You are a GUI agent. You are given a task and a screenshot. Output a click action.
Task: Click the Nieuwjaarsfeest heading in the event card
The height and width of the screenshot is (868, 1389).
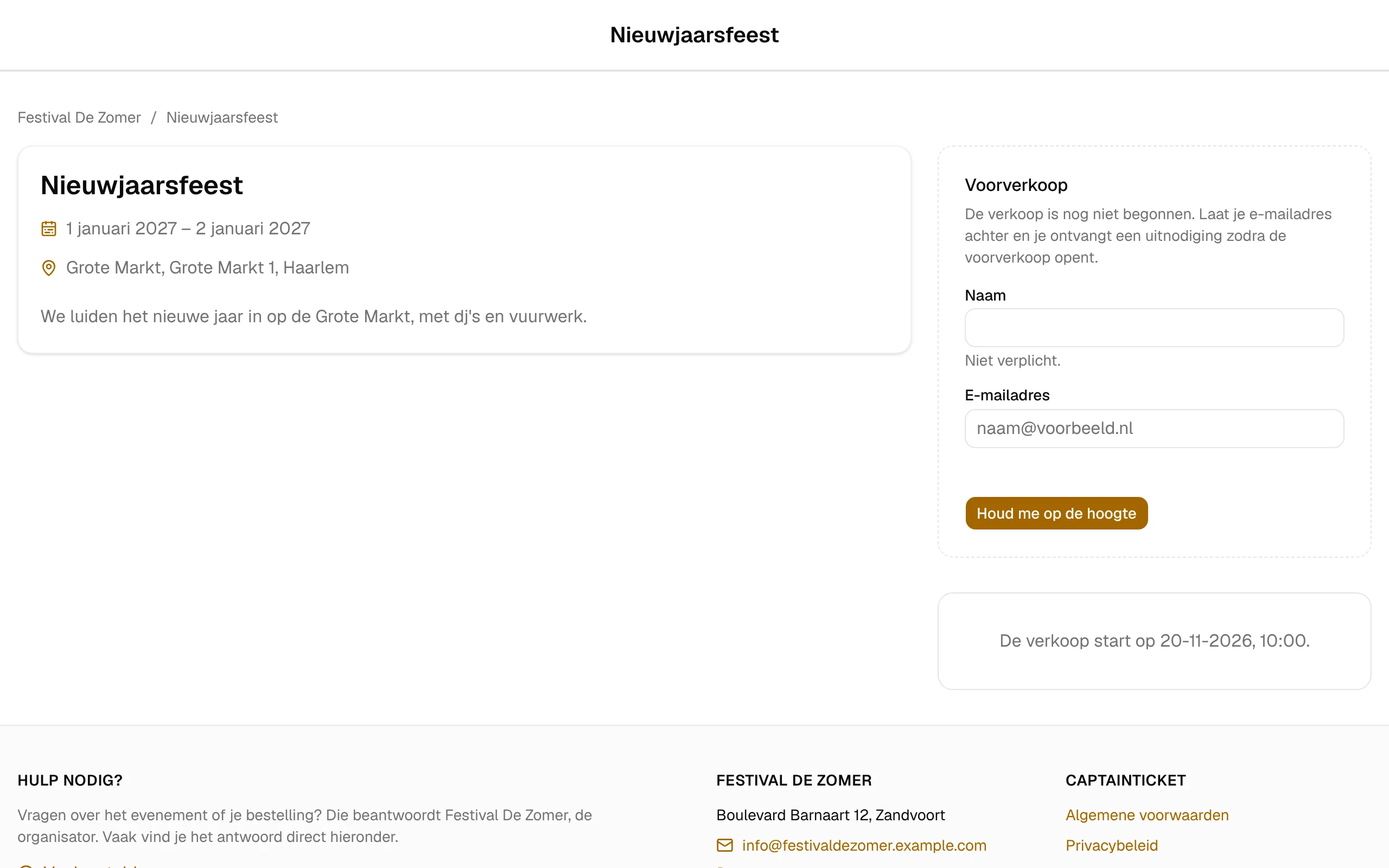tap(142, 185)
